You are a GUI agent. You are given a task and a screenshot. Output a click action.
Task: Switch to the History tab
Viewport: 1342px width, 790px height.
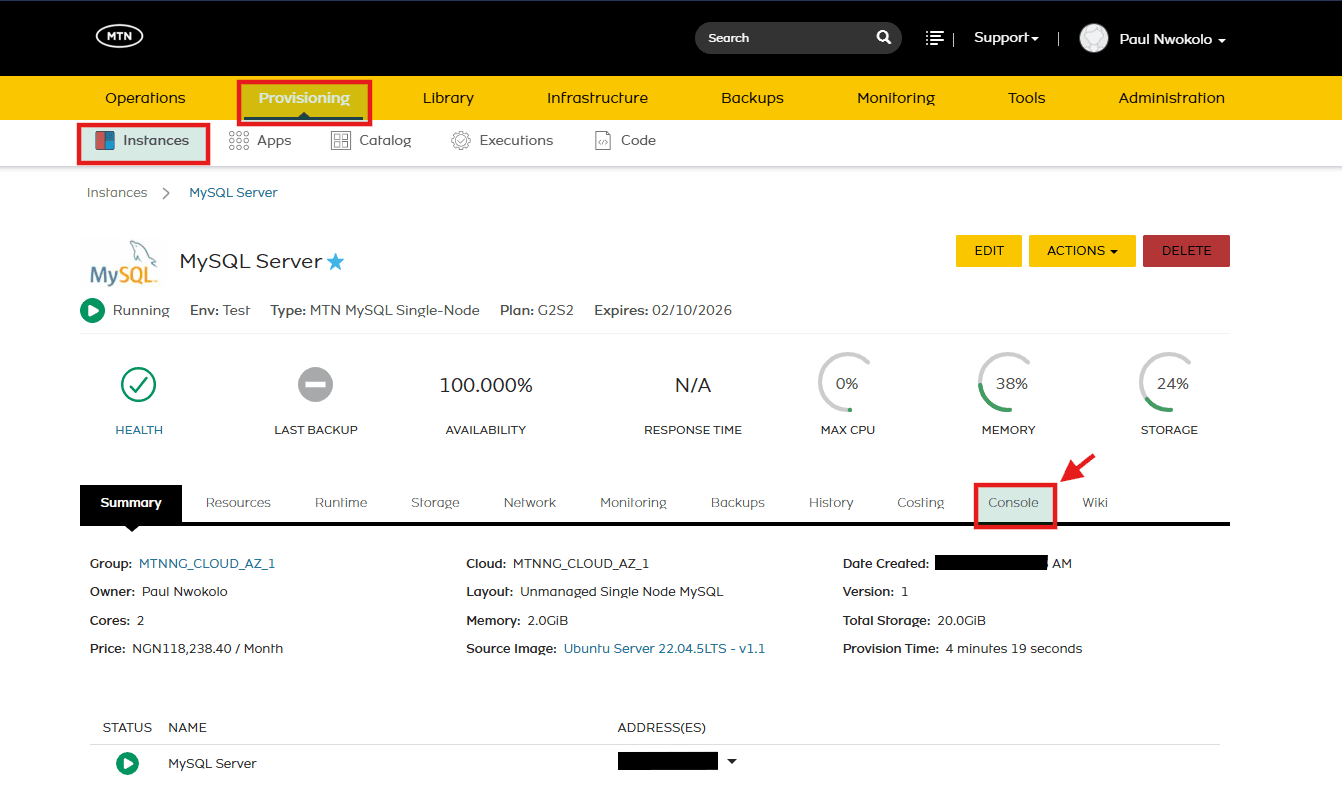pos(831,503)
